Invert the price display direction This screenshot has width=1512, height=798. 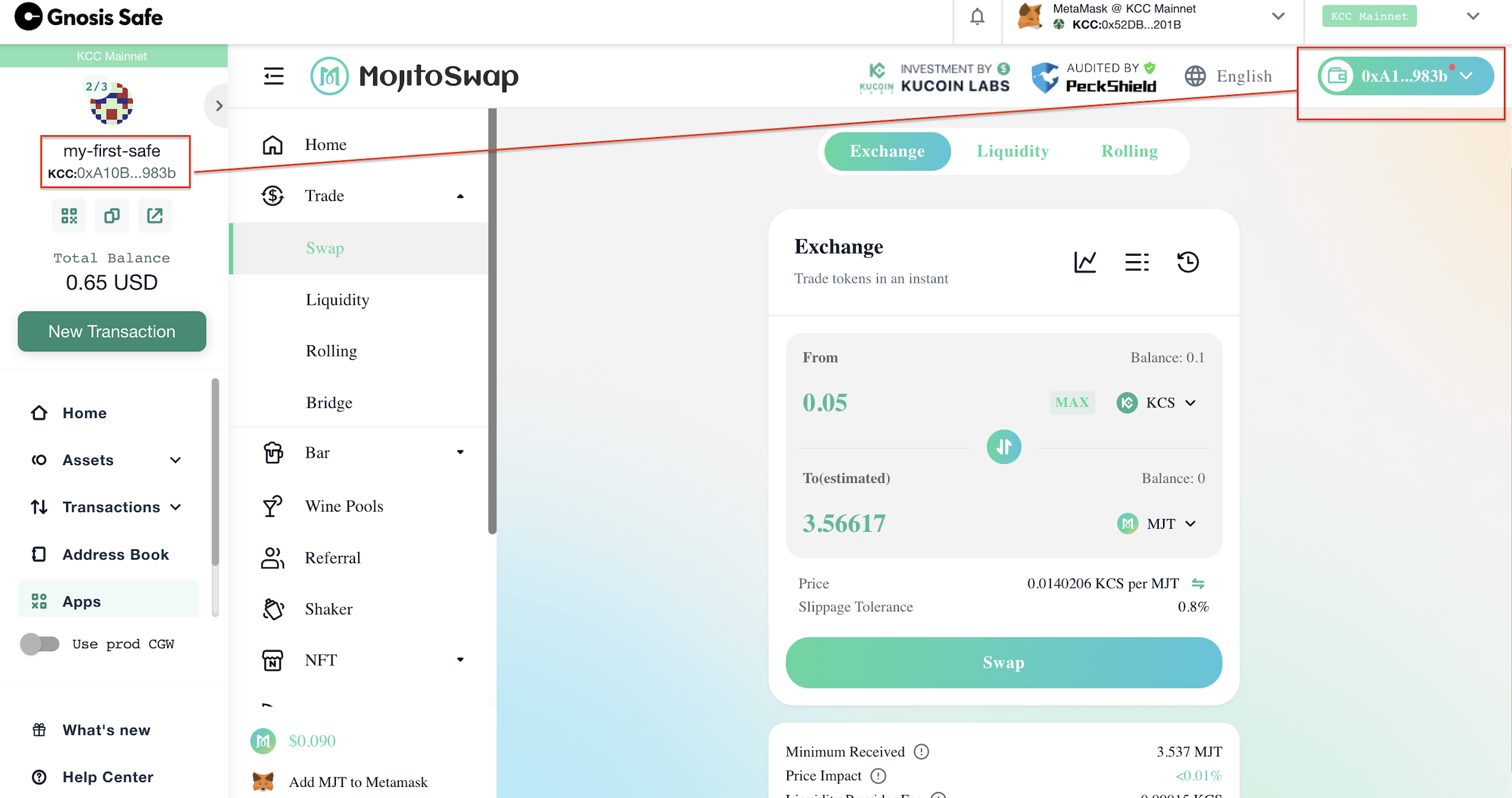coord(1198,584)
